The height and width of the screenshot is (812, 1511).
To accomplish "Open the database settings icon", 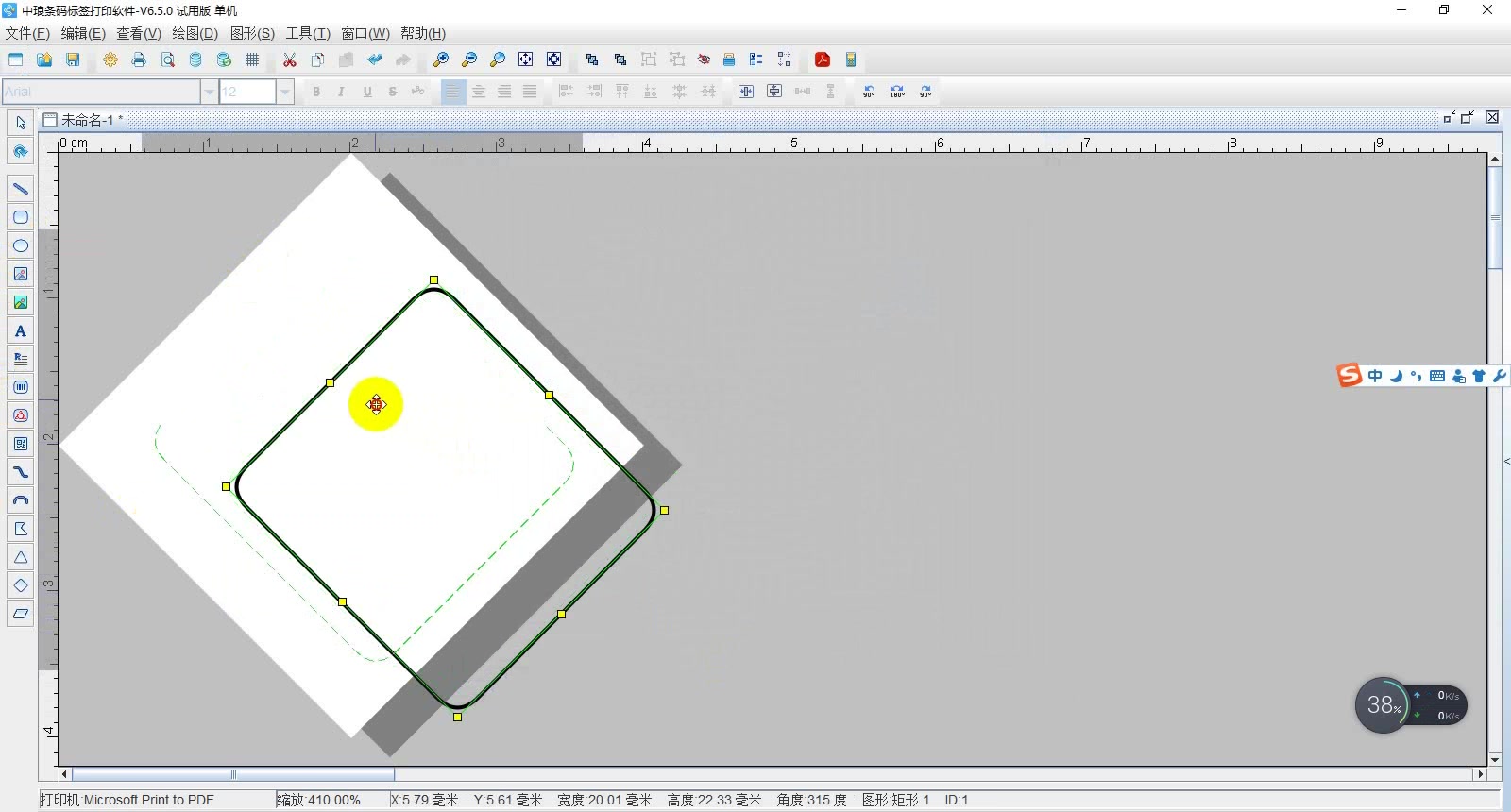I will coord(195,59).
